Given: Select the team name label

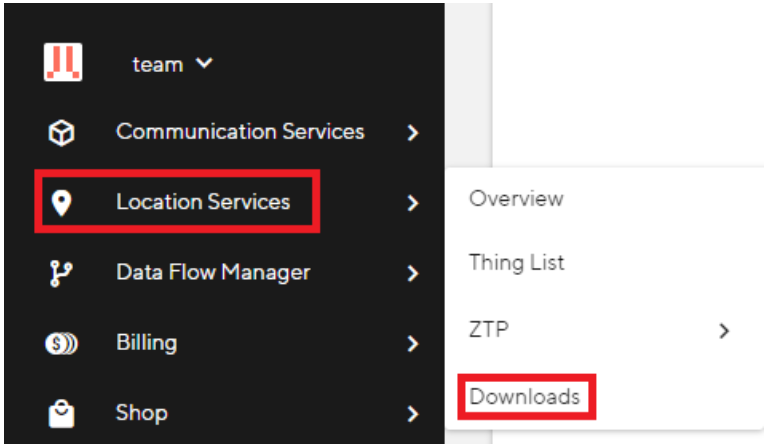Looking at the screenshot, I should point(158,64).
